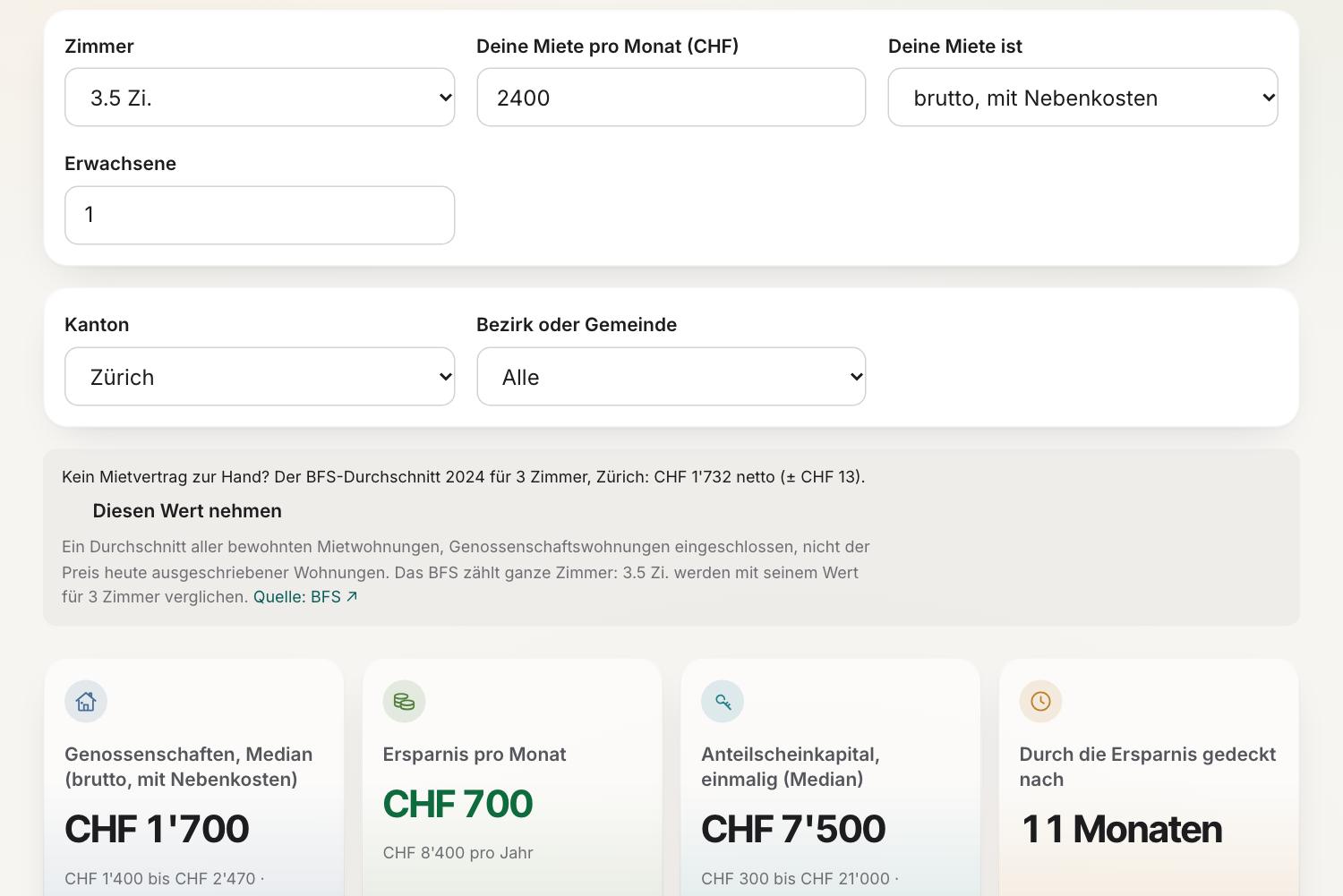Open the Zimmer dropdown showing 3.5 Zi.
Image resolution: width=1343 pixels, height=896 pixels.
(260, 98)
